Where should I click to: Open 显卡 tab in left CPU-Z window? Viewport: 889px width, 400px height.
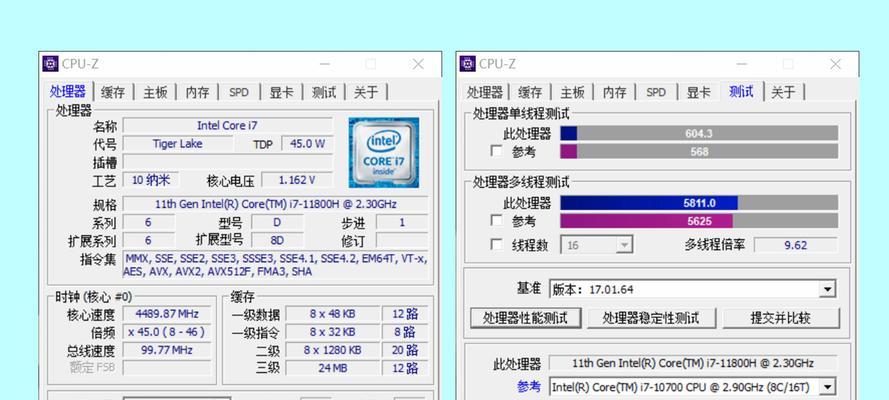[281, 92]
